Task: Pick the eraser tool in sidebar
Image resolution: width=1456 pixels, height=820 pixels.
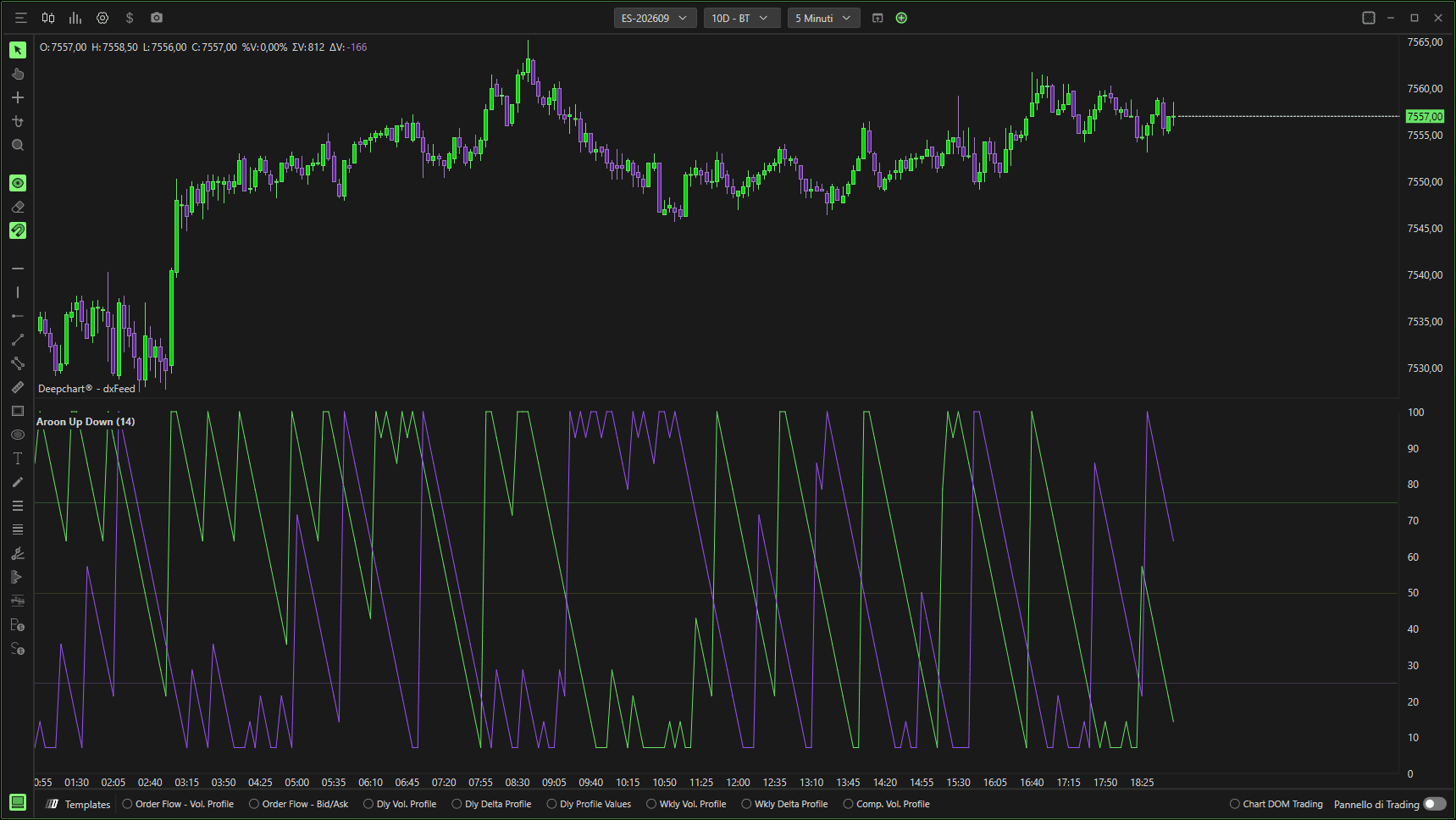Action: (x=18, y=207)
